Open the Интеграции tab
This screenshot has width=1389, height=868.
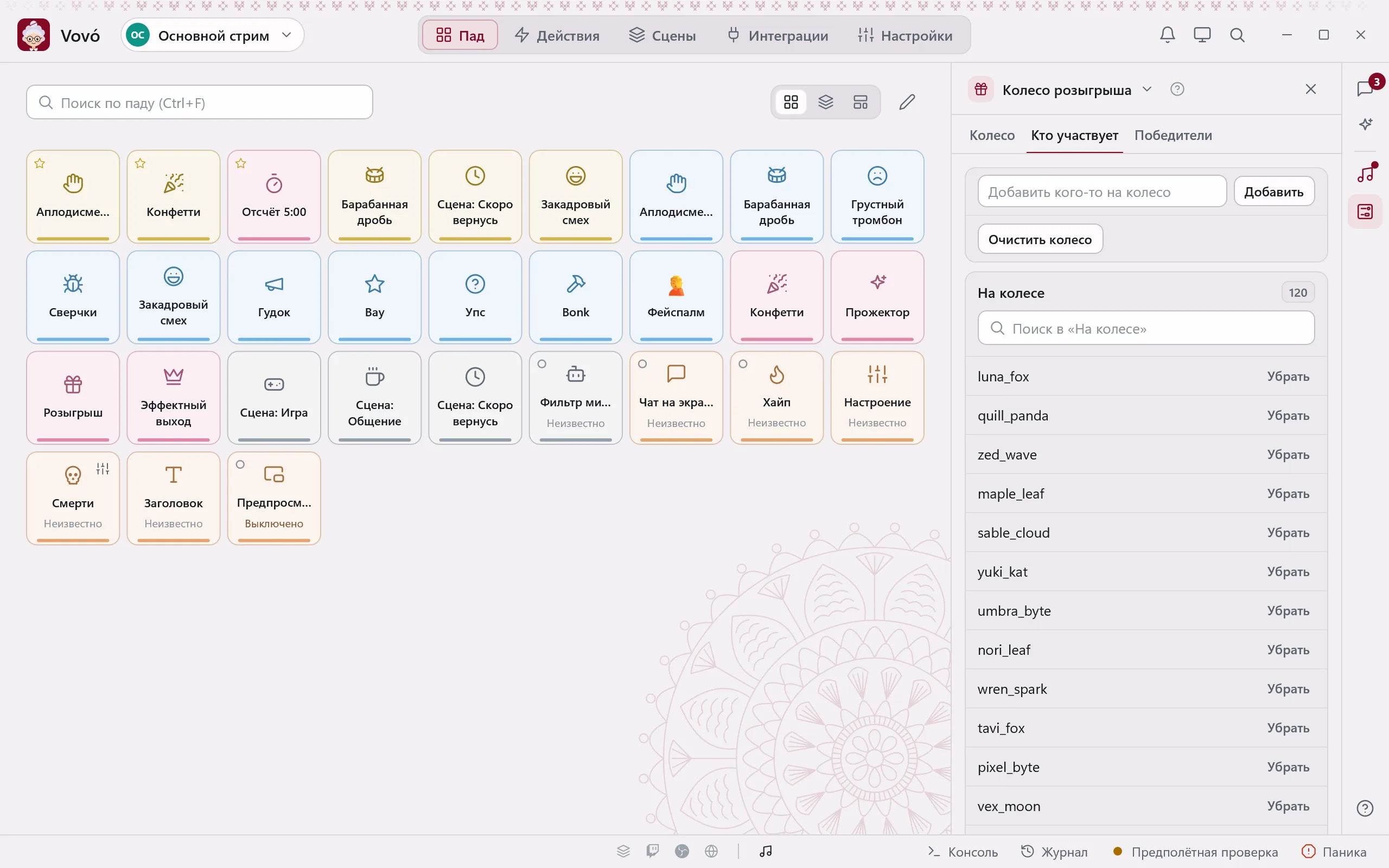pos(778,35)
